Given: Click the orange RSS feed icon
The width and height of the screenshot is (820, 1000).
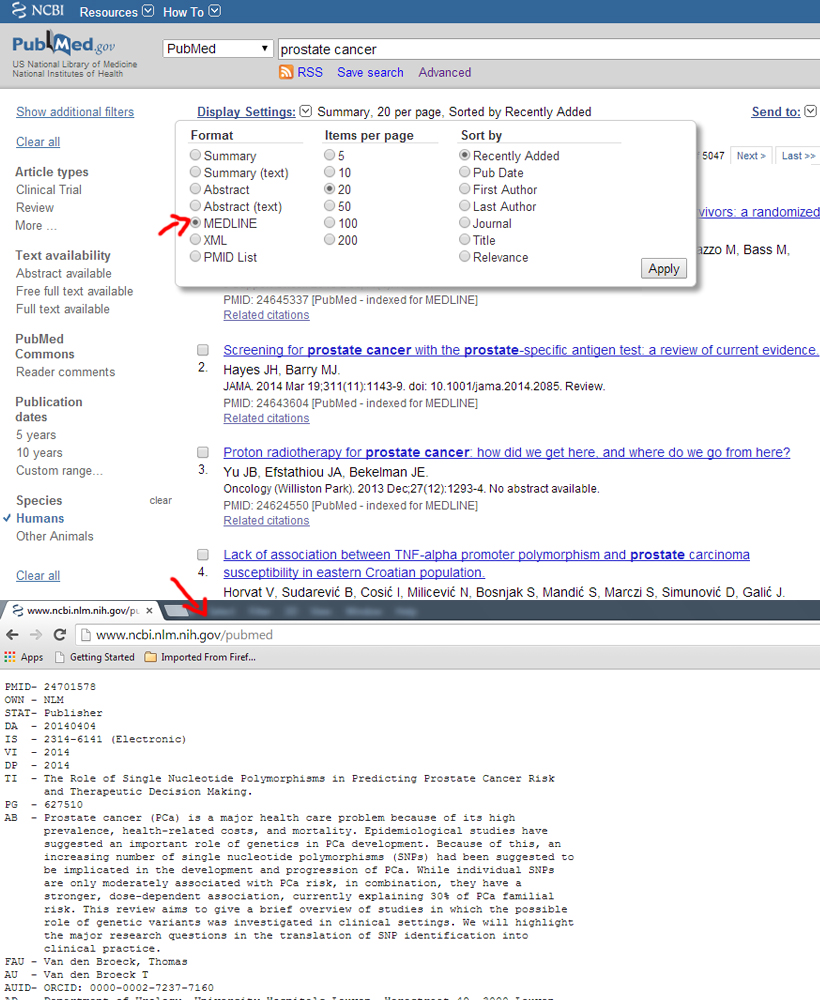Looking at the screenshot, I should point(286,72).
